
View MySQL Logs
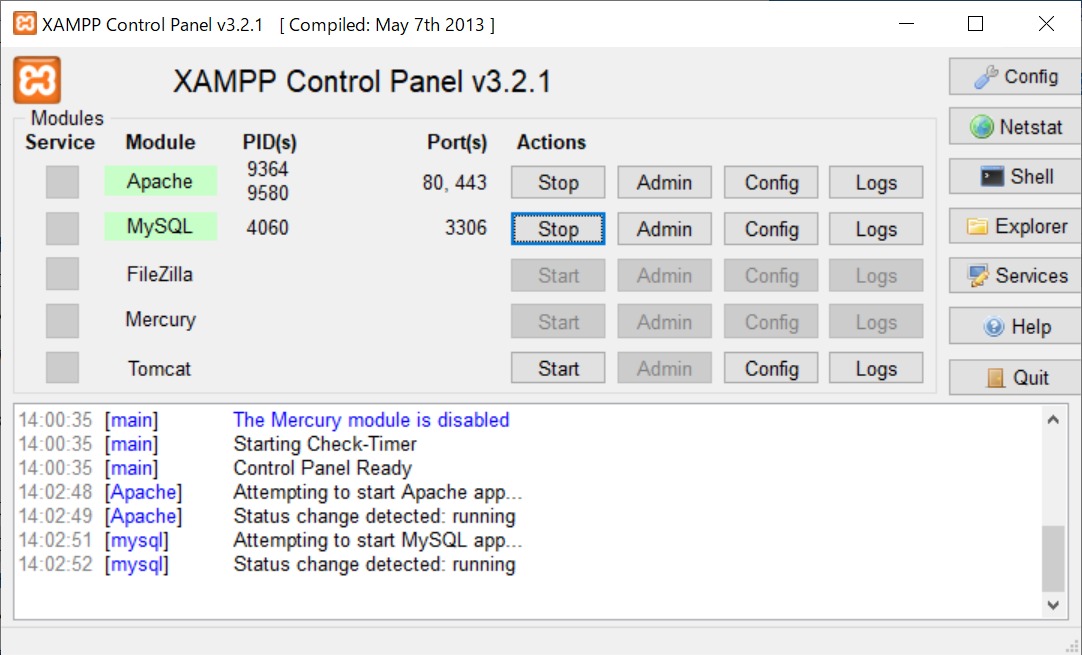coord(876,229)
